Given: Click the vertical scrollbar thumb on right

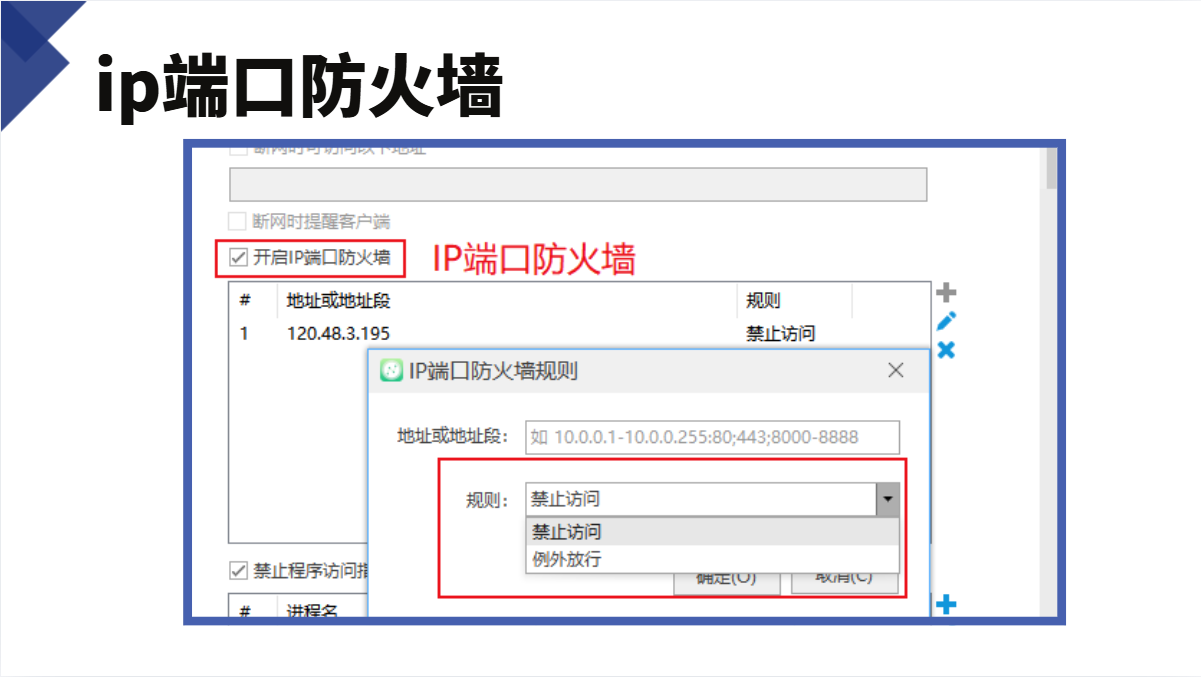Looking at the screenshot, I should click(1051, 168).
